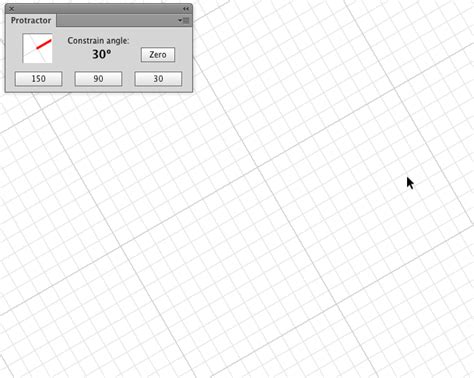Click the Constrain angle label

pos(98,41)
